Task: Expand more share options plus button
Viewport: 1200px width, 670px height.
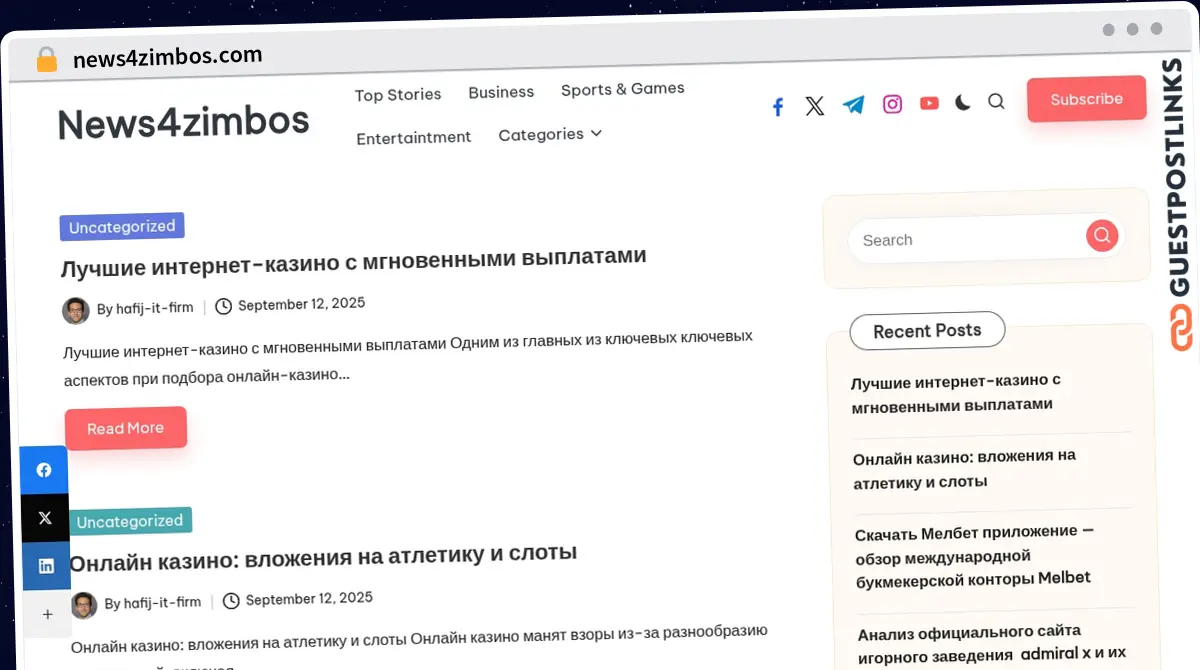Action: point(47,614)
